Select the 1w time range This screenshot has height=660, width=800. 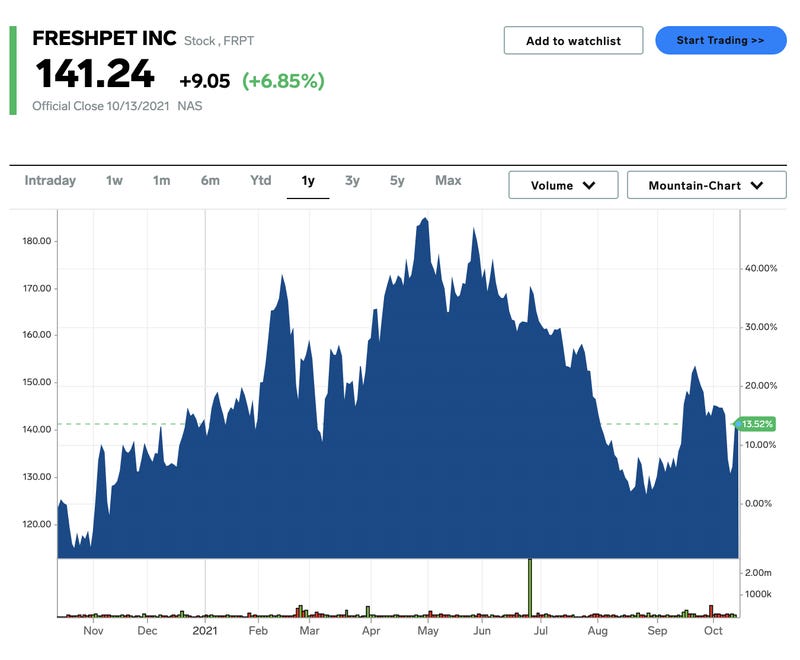point(114,181)
